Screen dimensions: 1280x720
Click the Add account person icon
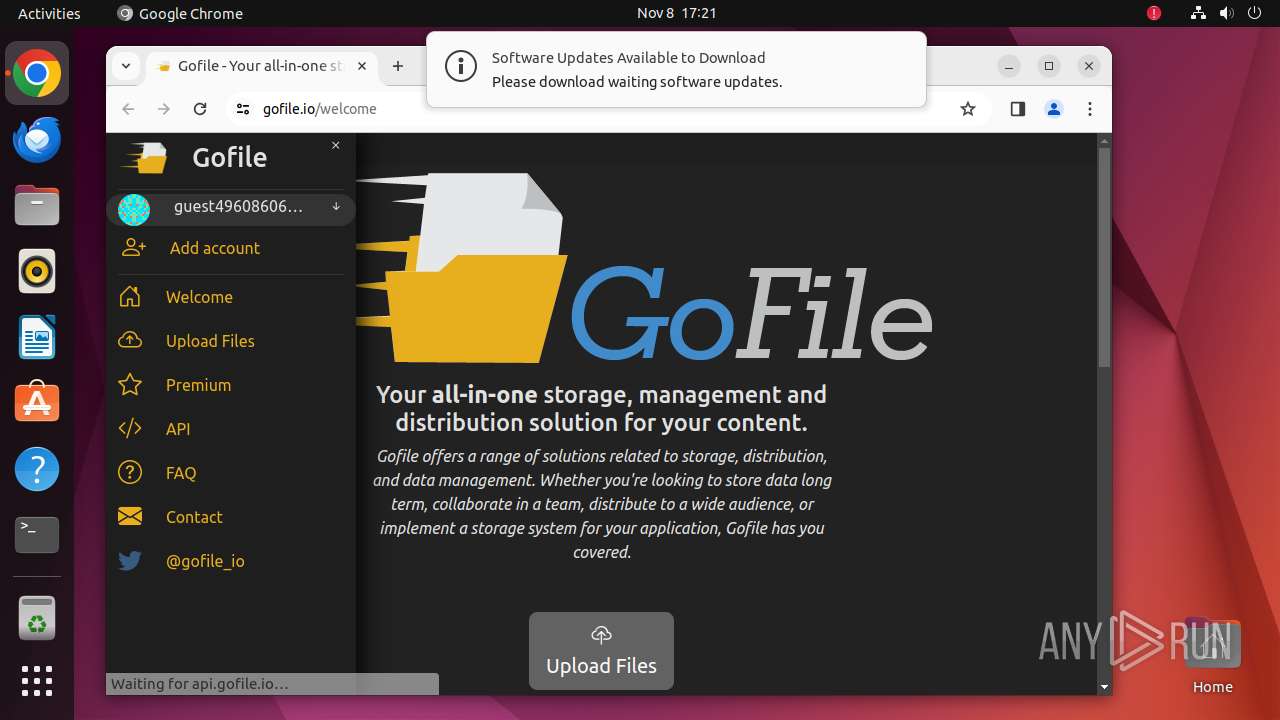[x=134, y=248]
